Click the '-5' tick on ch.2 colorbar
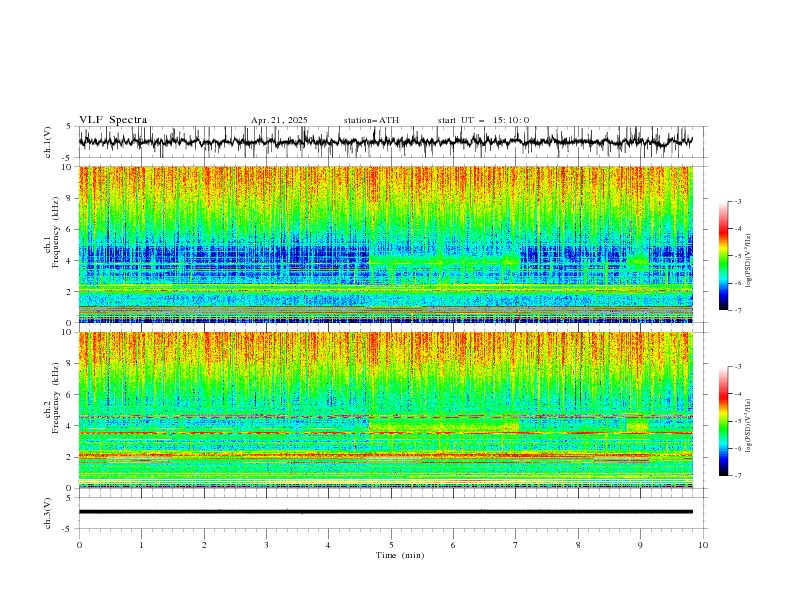The image size is (792, 612). coord(737,421)
